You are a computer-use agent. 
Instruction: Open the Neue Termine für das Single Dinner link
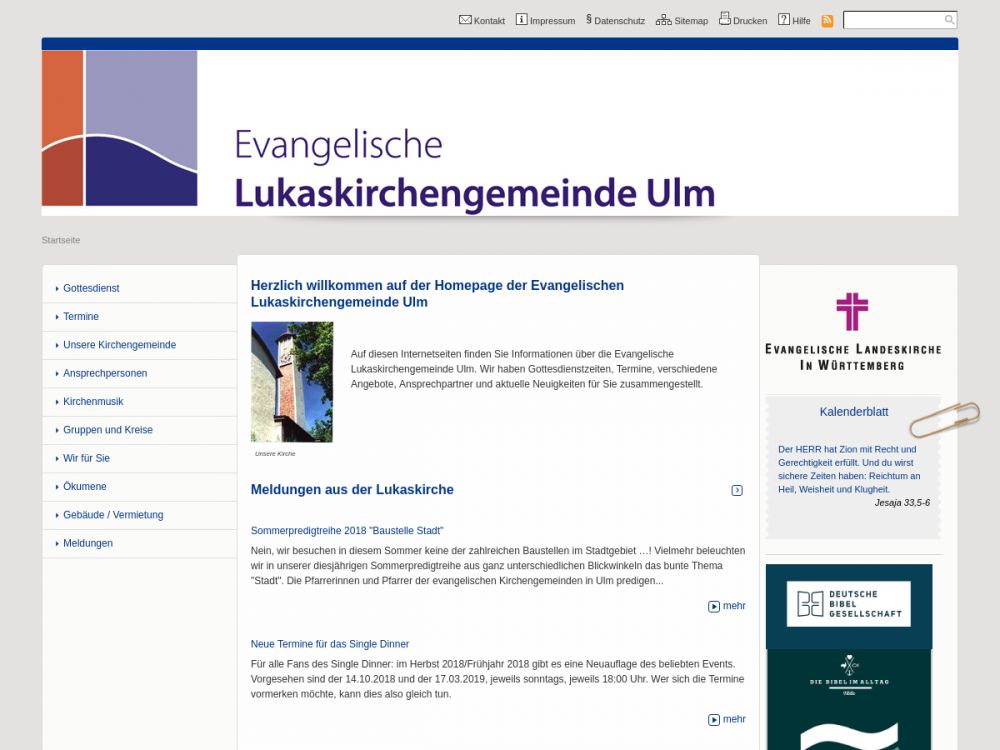pyautogui.click(x=330, y=644)
